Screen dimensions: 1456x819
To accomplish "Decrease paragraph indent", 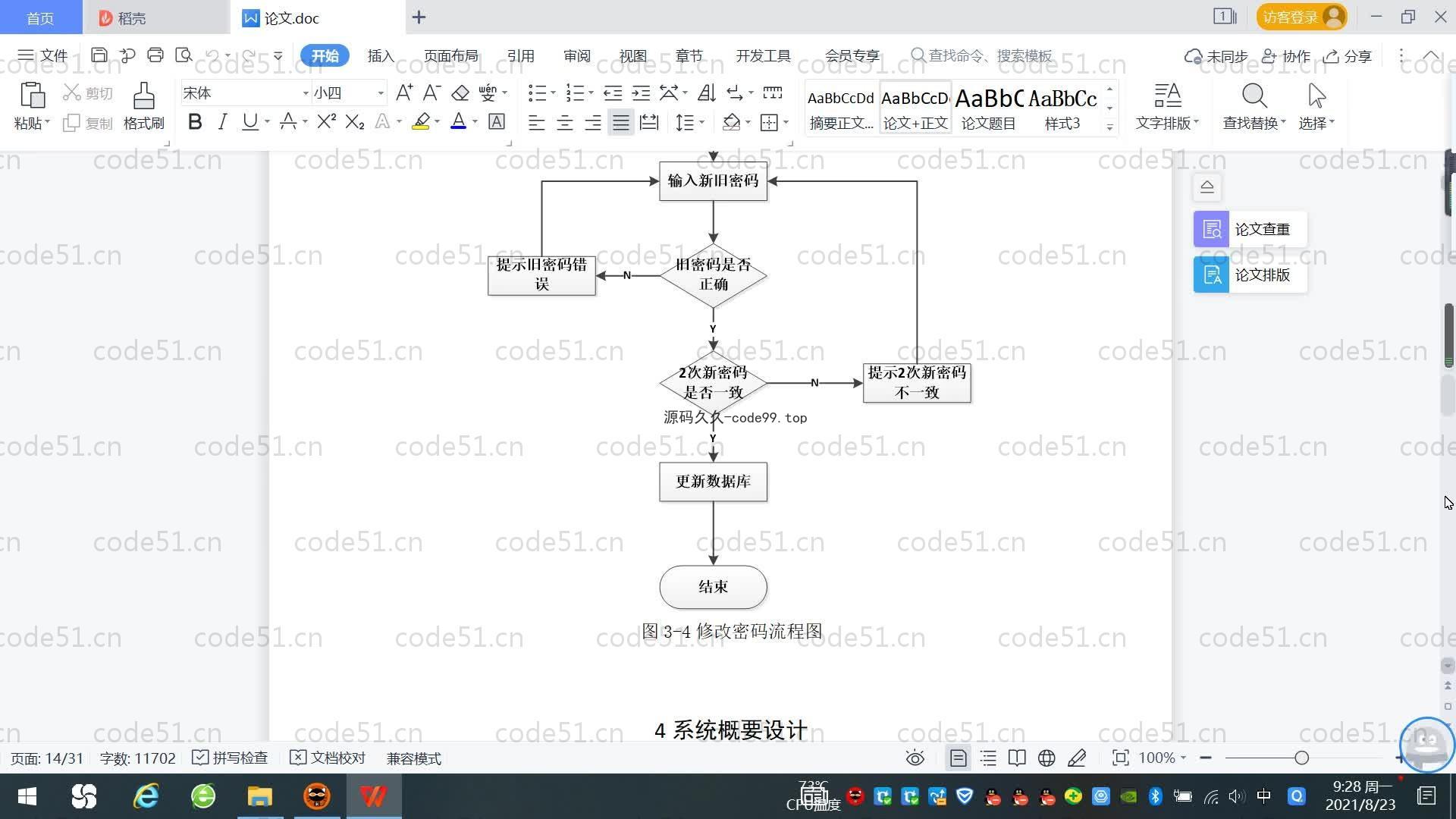I will click(613, 93).
